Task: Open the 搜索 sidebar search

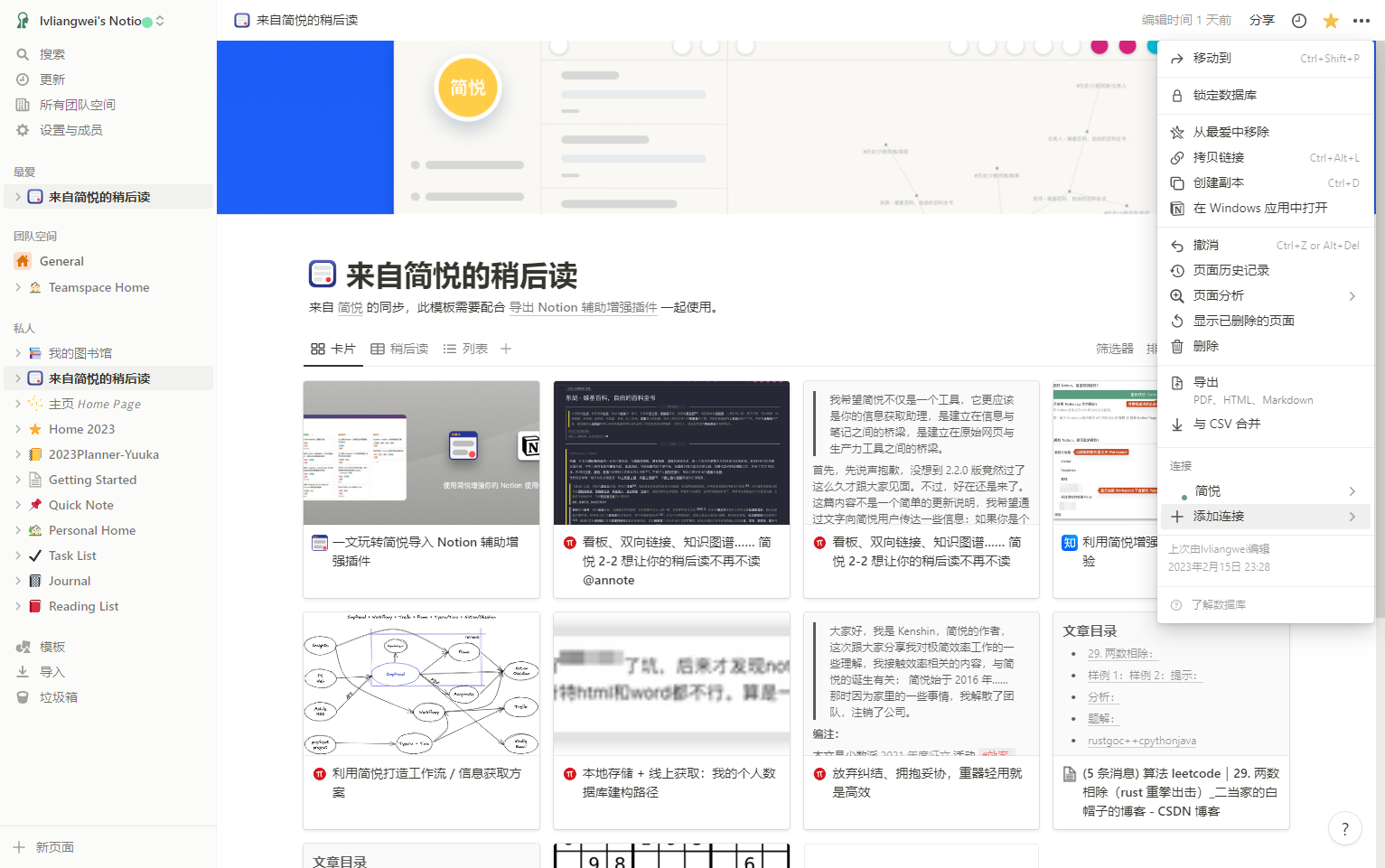Action: [53, 53]
